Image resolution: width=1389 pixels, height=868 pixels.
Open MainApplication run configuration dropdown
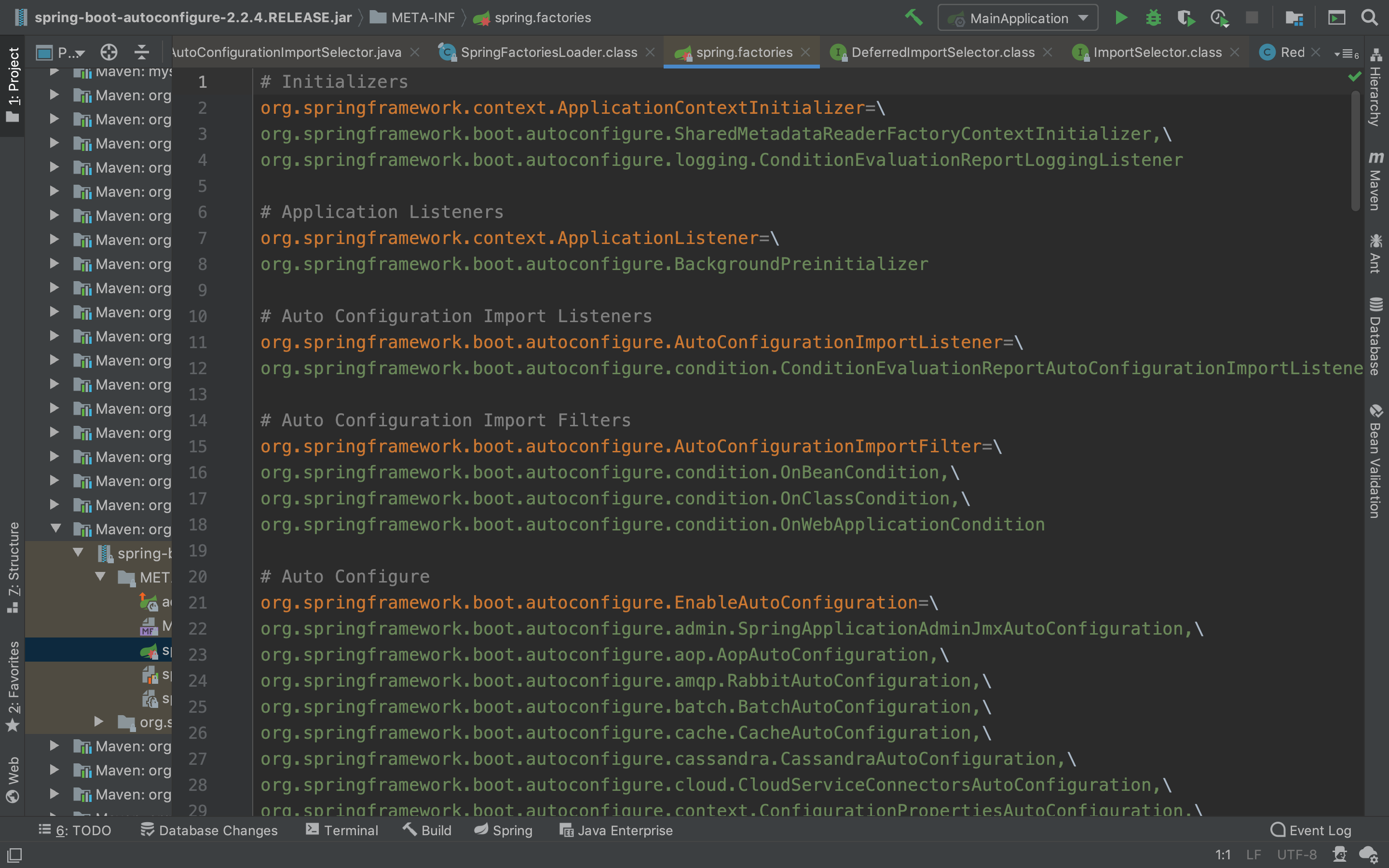(x=1018, y=18)
